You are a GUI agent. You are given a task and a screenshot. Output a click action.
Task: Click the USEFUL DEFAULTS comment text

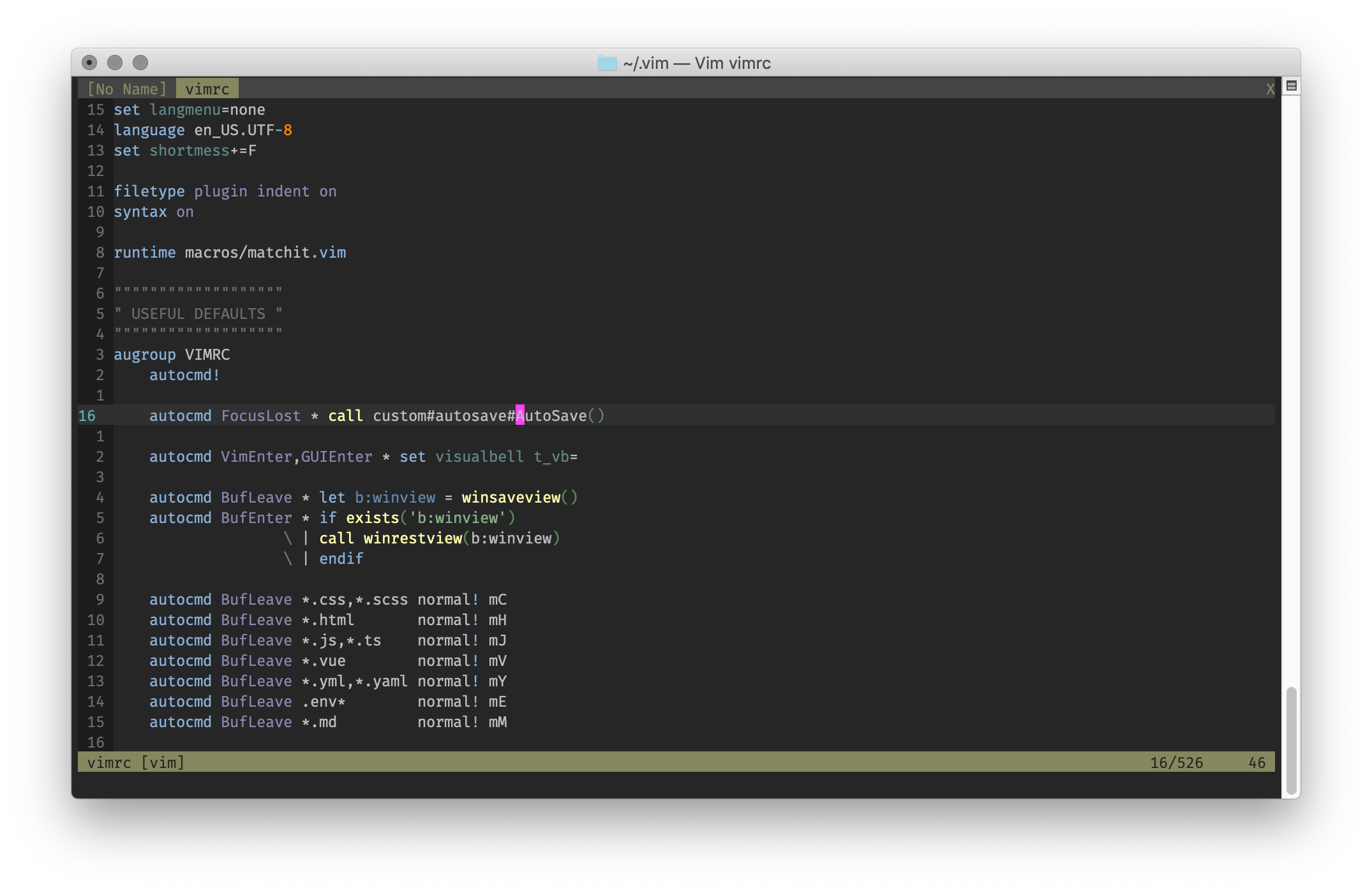coord(198,314)
